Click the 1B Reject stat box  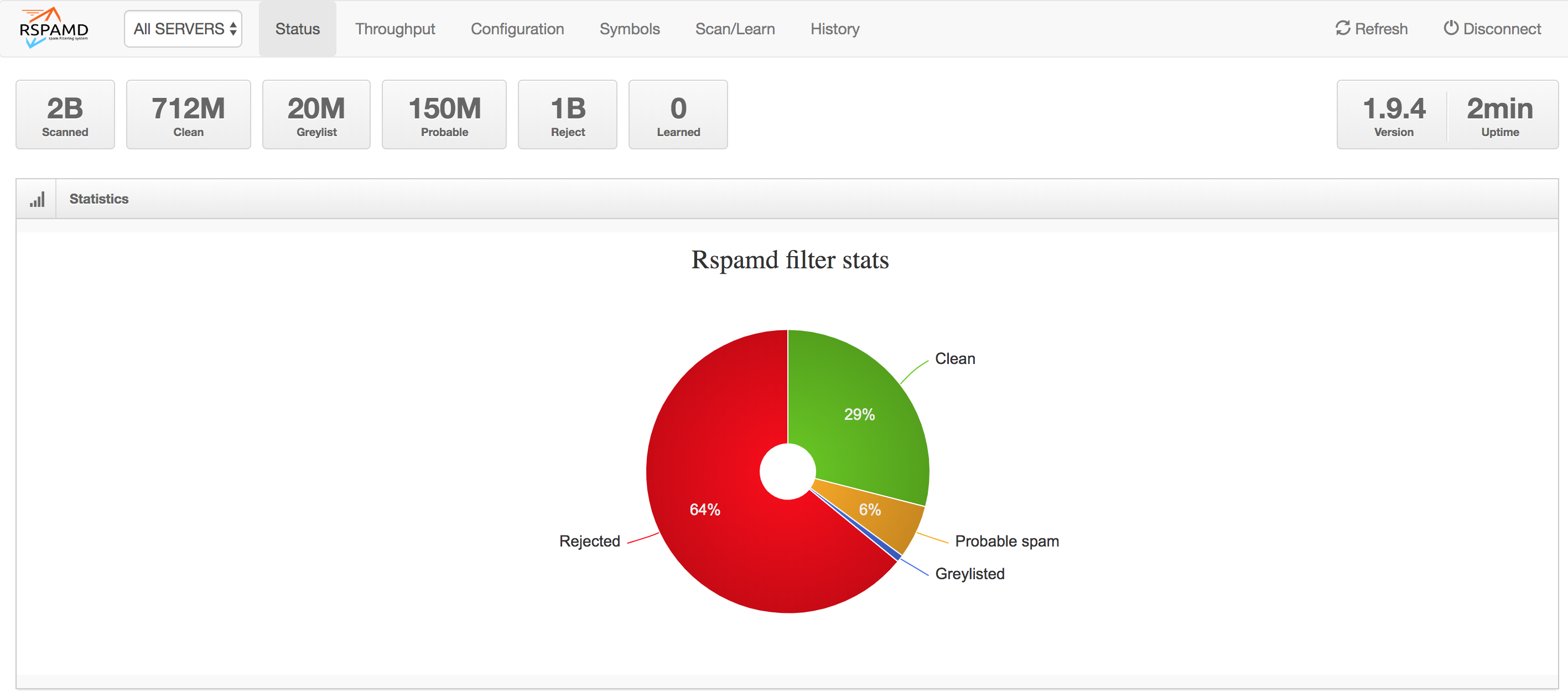pos(567,115)
